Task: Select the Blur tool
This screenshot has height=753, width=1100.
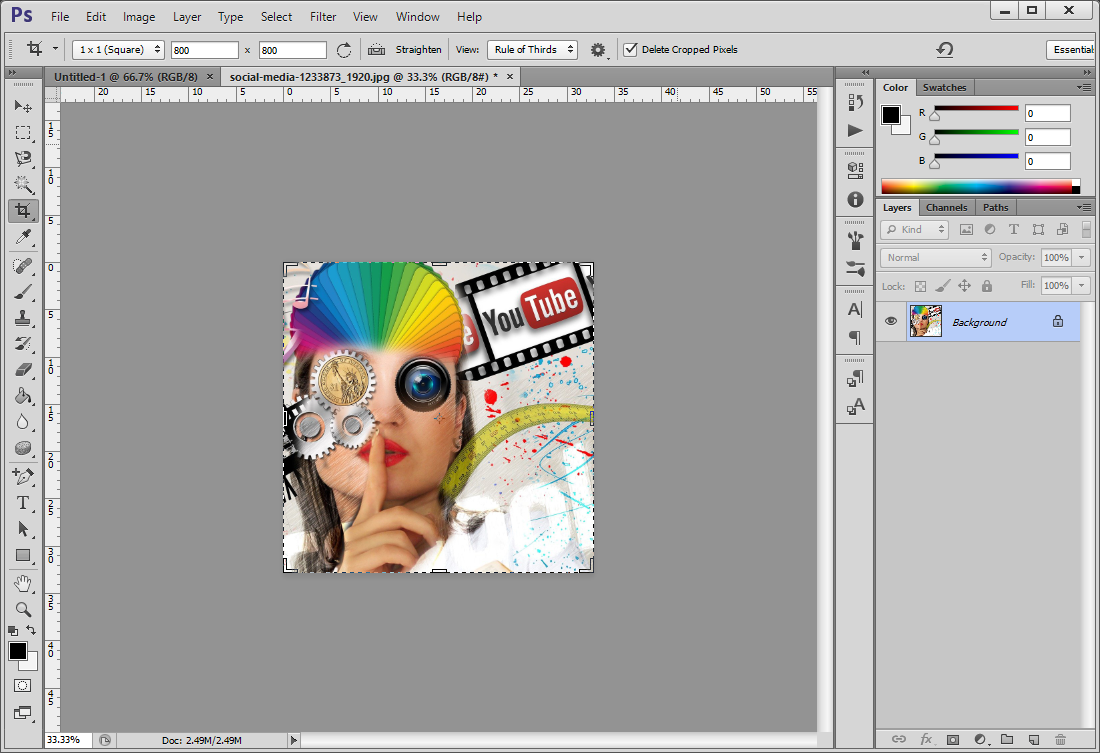Action: tap(23, 421)
